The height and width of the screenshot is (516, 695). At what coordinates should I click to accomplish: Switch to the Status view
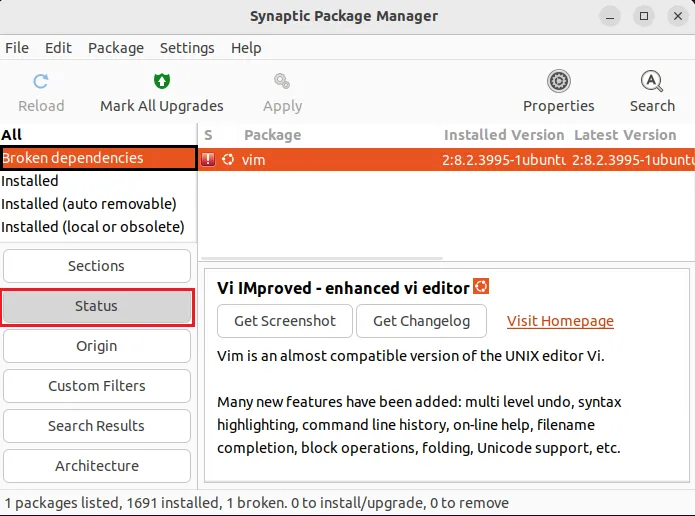pyautogui.click(x=97, y=306)
